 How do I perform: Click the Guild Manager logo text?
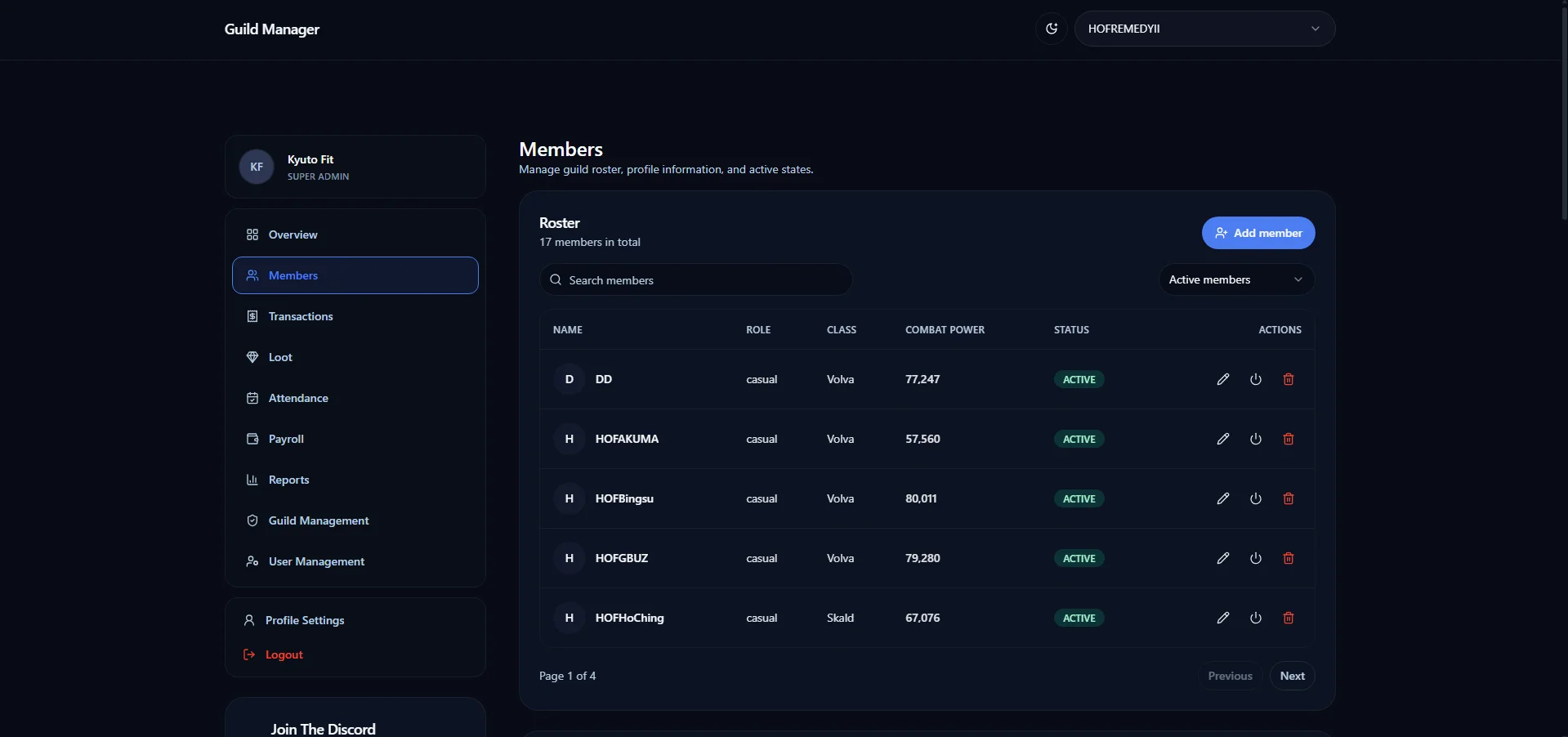[272, 29]
